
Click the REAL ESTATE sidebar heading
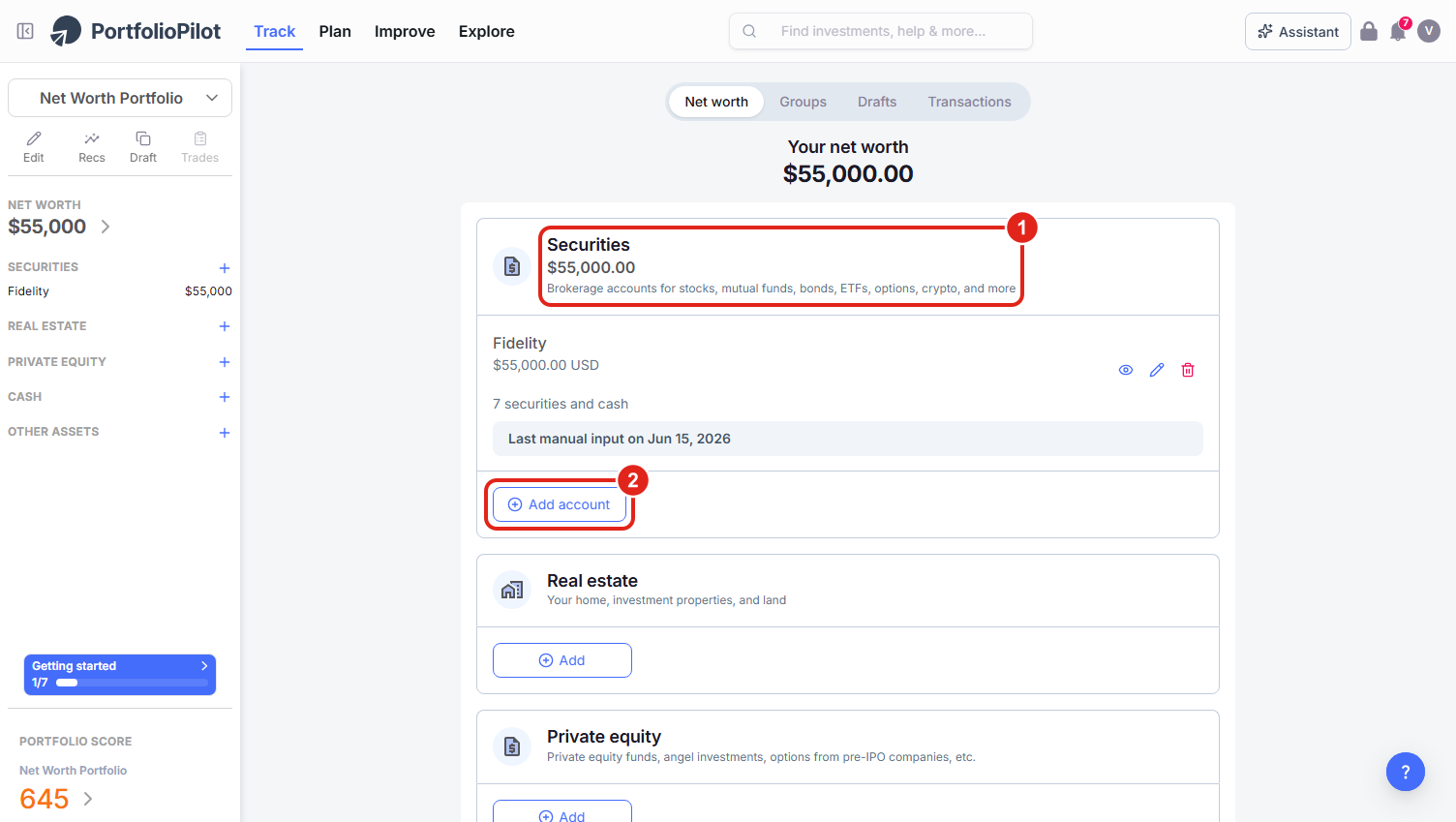tap(47, 326)
